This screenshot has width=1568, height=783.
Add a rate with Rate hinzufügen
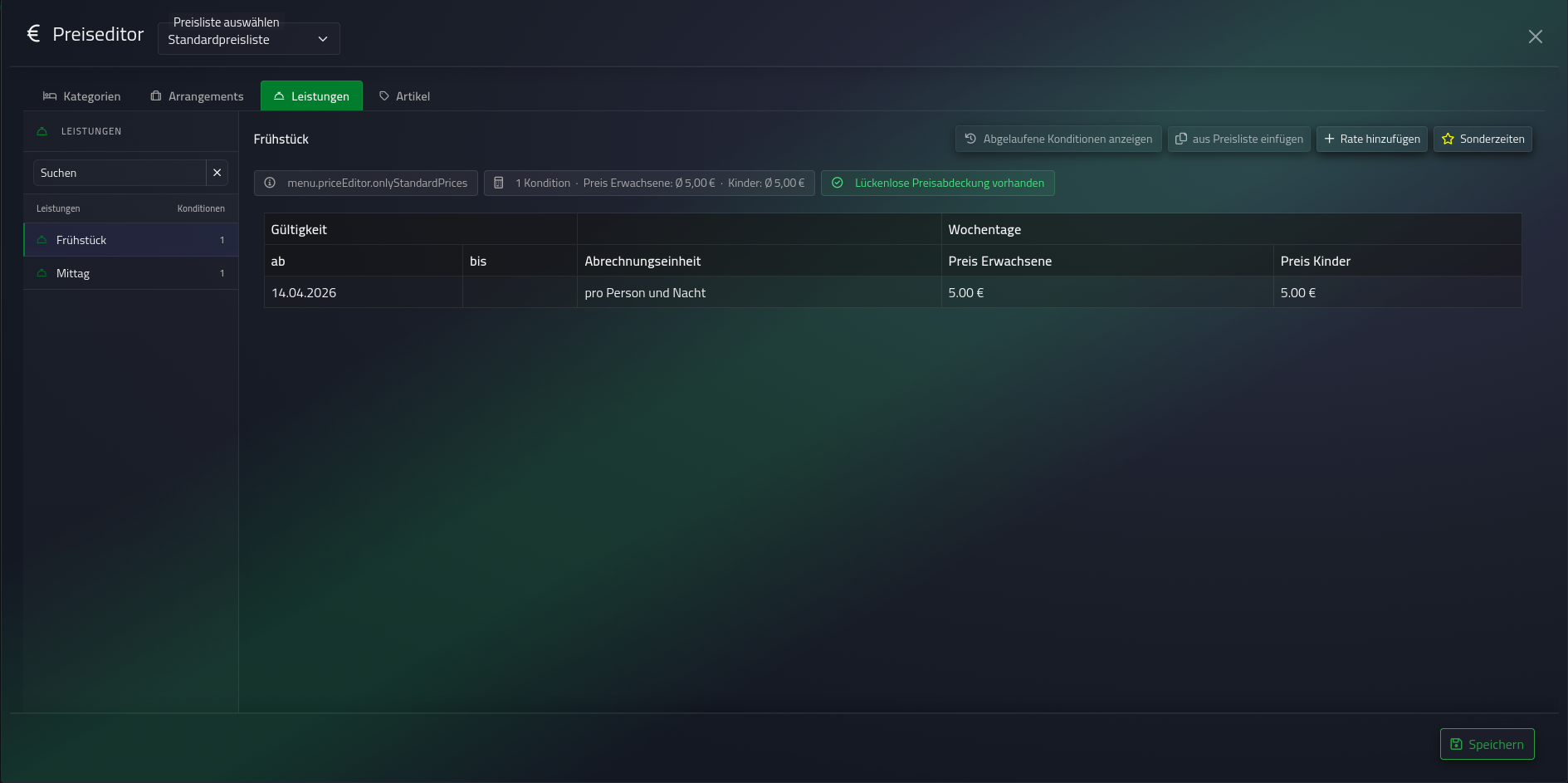1372,139
